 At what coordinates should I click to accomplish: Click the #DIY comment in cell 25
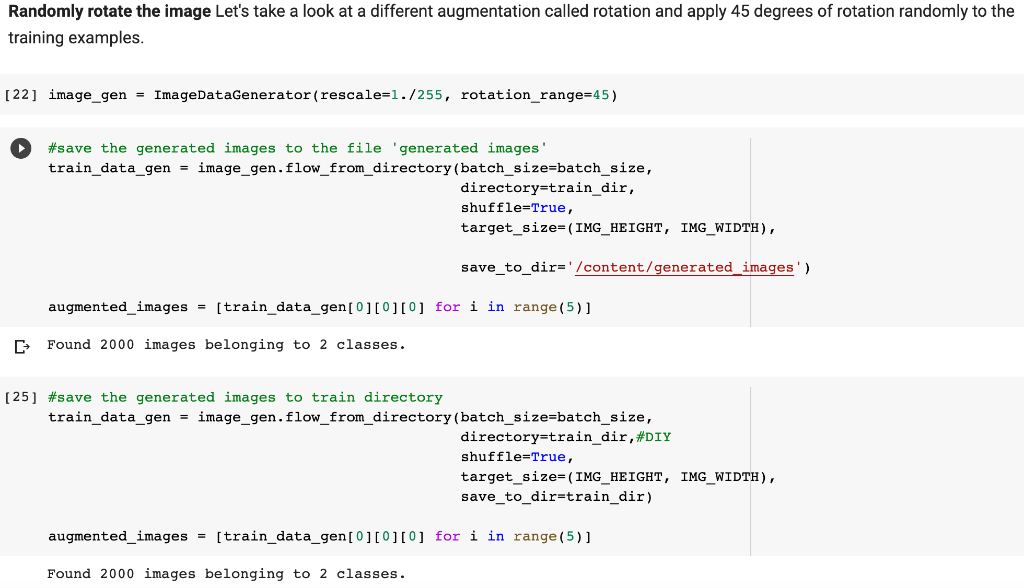[x=655, y=437]
